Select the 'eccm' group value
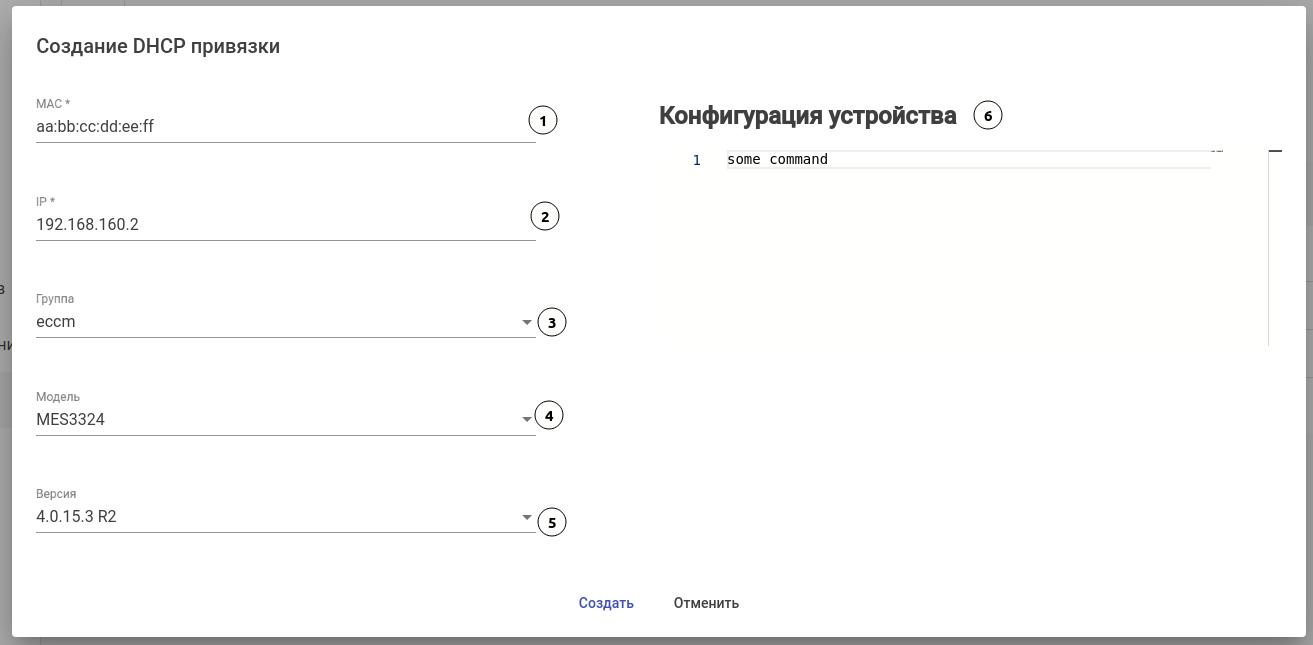Screen dimensions: 1313x645 (x=56, y=322)
